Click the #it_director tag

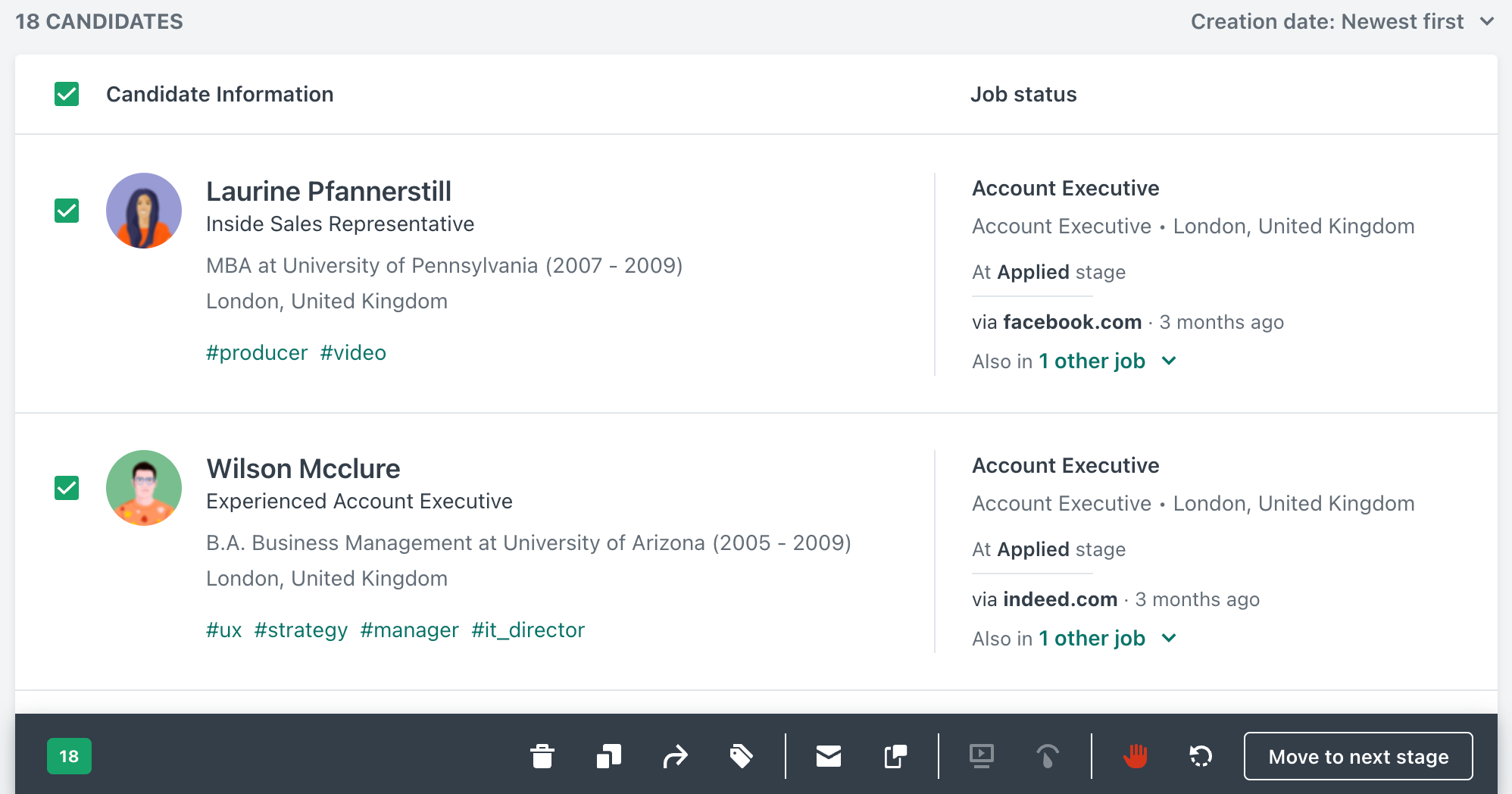pyautogui.click(x=528, y=630)
